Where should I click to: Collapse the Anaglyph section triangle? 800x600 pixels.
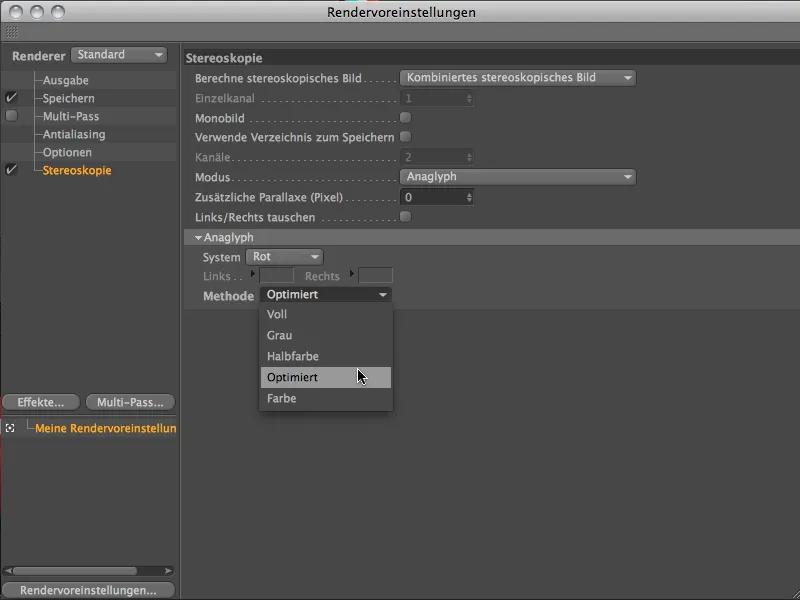coord(198,237)
